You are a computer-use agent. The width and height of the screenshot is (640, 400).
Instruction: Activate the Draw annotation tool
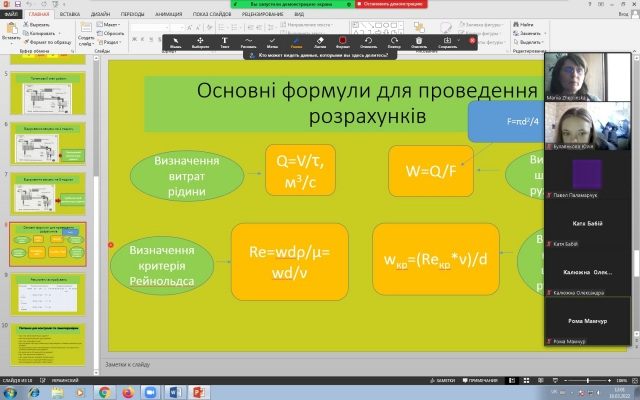tap(248, 41)
